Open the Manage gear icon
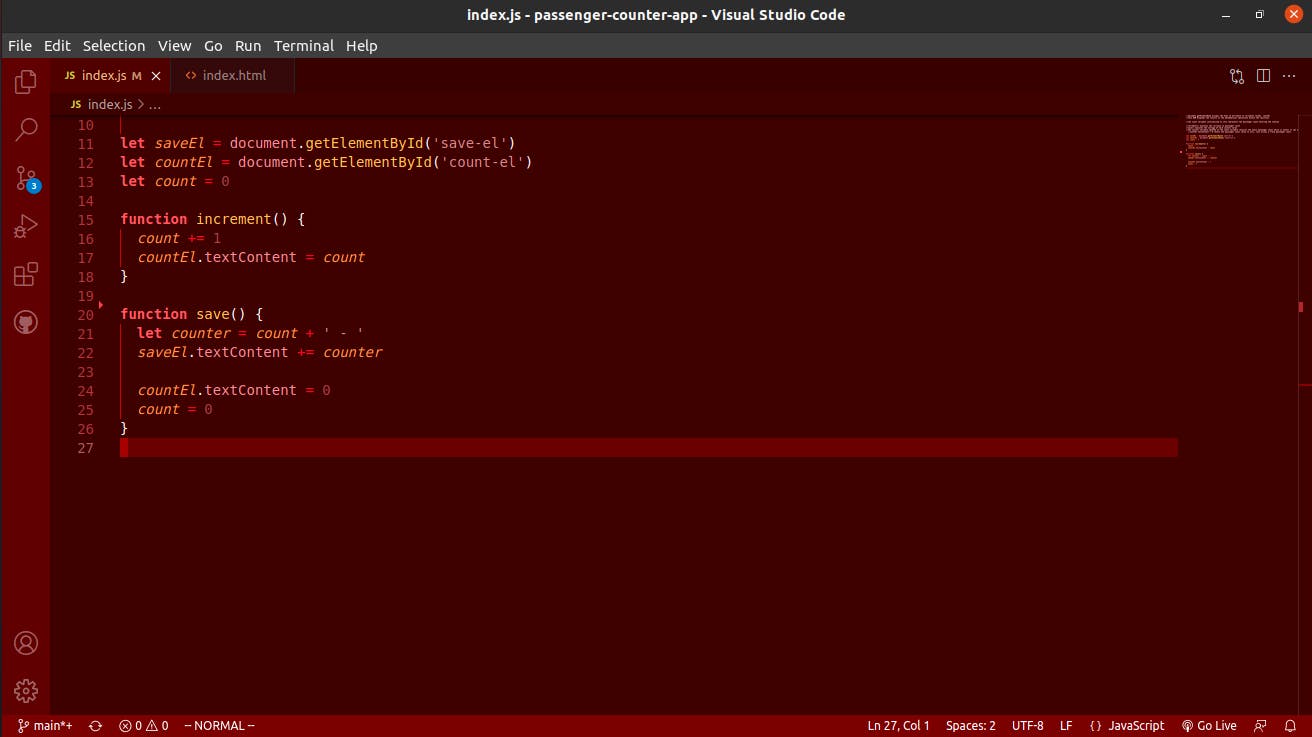Viewport: 1312px width, 737px height. click(x=26, y=691)
